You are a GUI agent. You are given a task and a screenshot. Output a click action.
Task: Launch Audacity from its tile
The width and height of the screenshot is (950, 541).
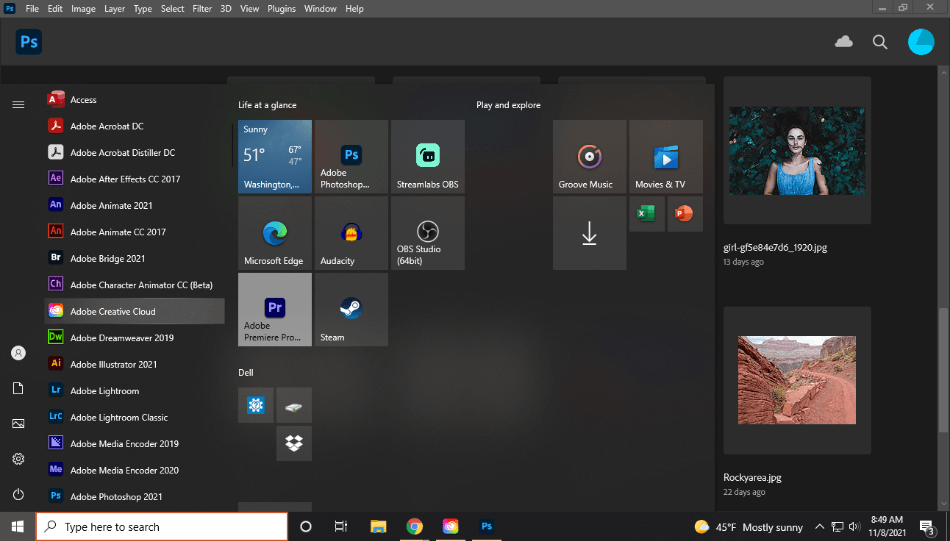coord(351,233)
